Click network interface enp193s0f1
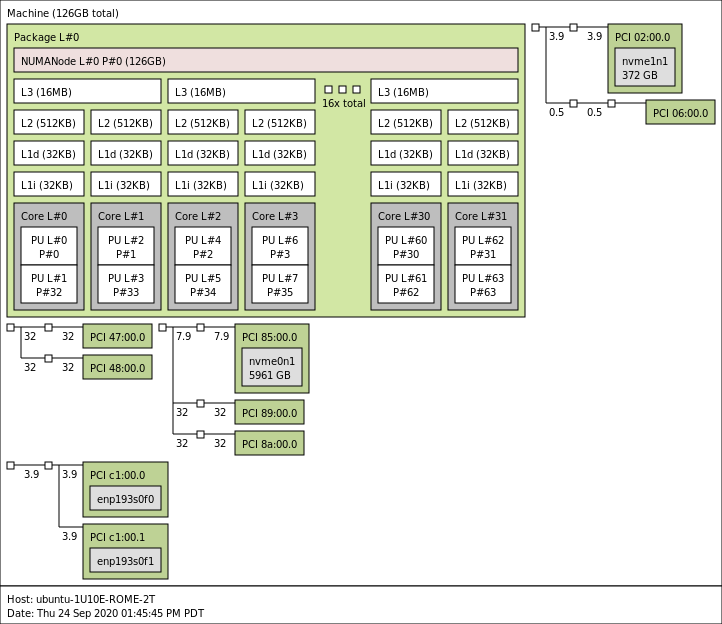 pos(125,561)
